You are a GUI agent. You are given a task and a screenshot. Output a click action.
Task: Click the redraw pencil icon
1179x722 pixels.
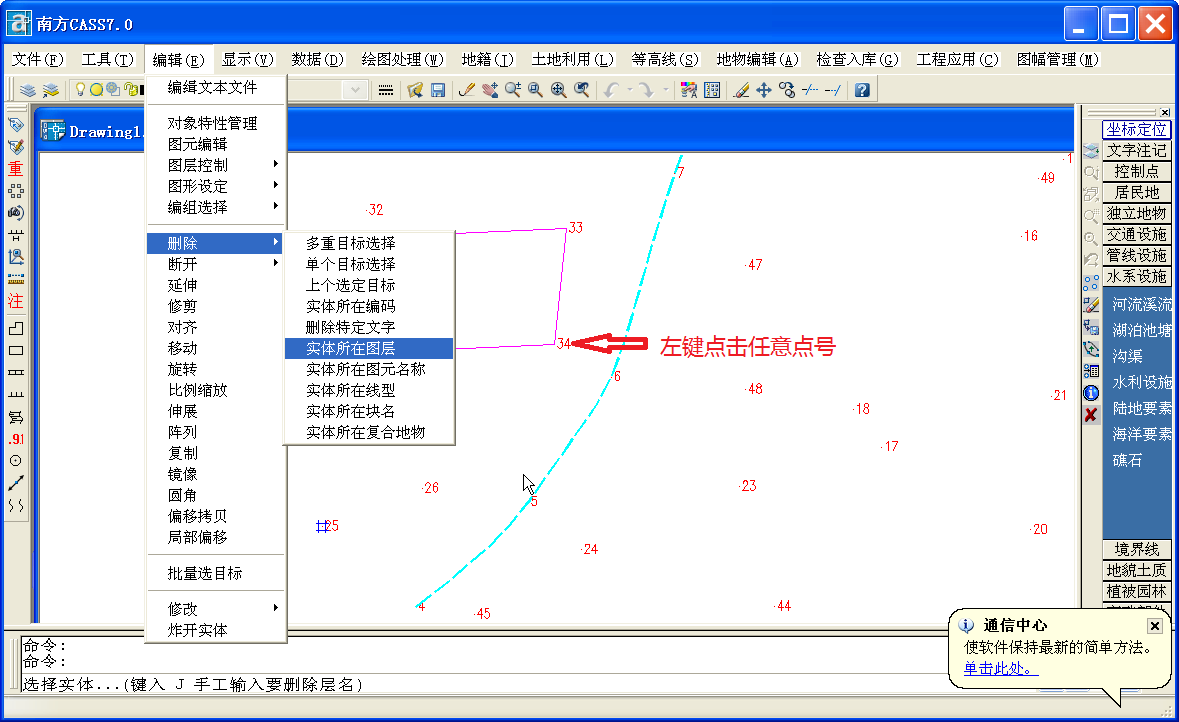(x=467, y=90)
